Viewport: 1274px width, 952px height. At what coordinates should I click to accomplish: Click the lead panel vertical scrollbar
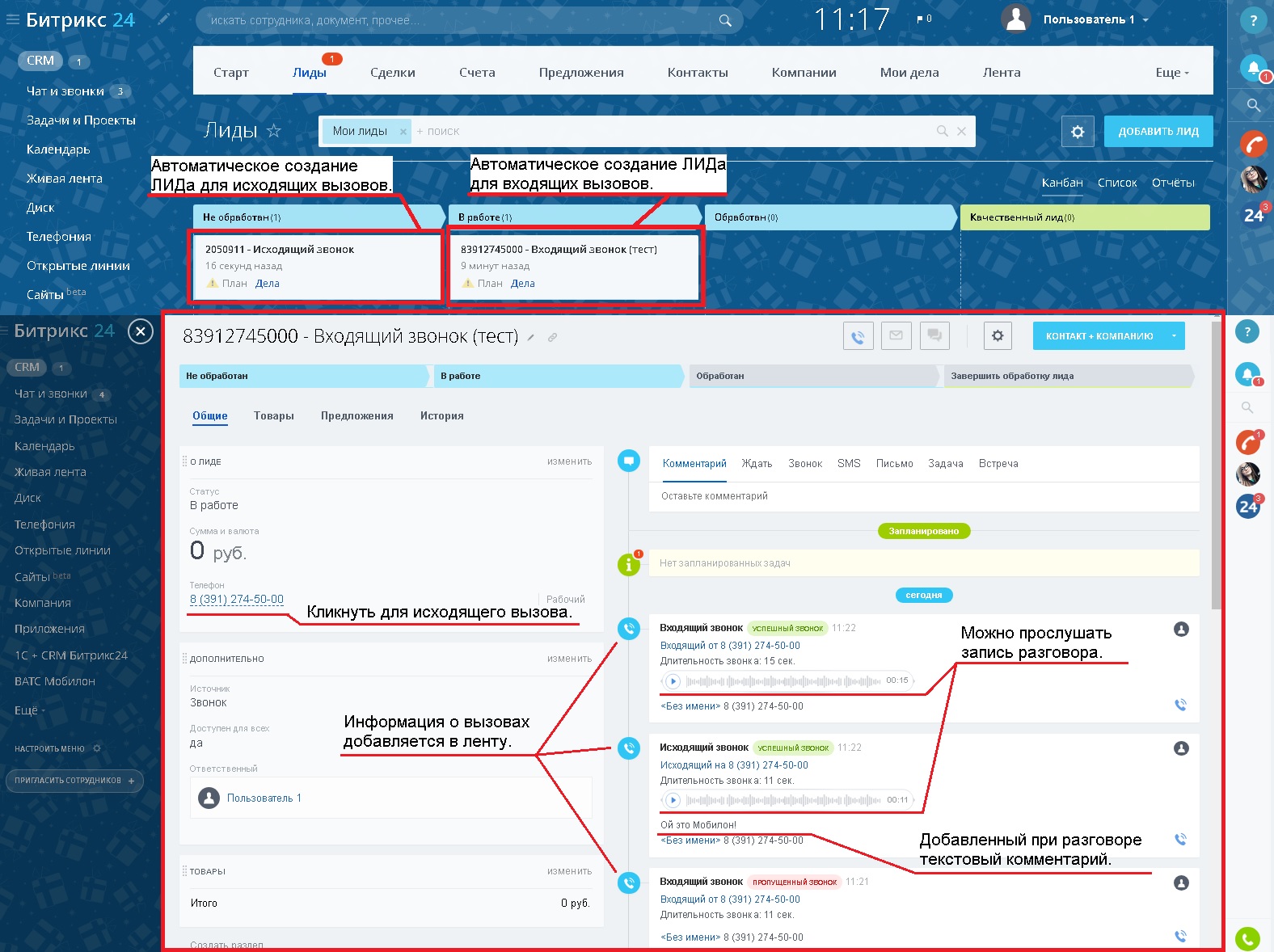point(1217,465)
